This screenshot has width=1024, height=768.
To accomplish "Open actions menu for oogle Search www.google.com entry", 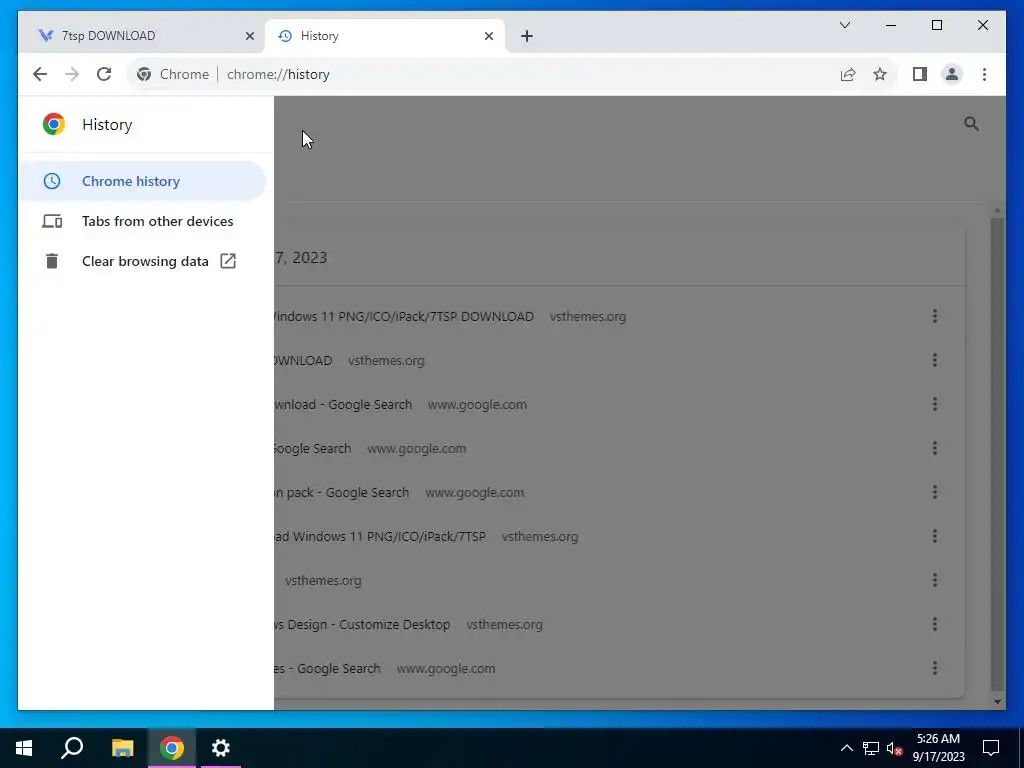I will 935,448.
